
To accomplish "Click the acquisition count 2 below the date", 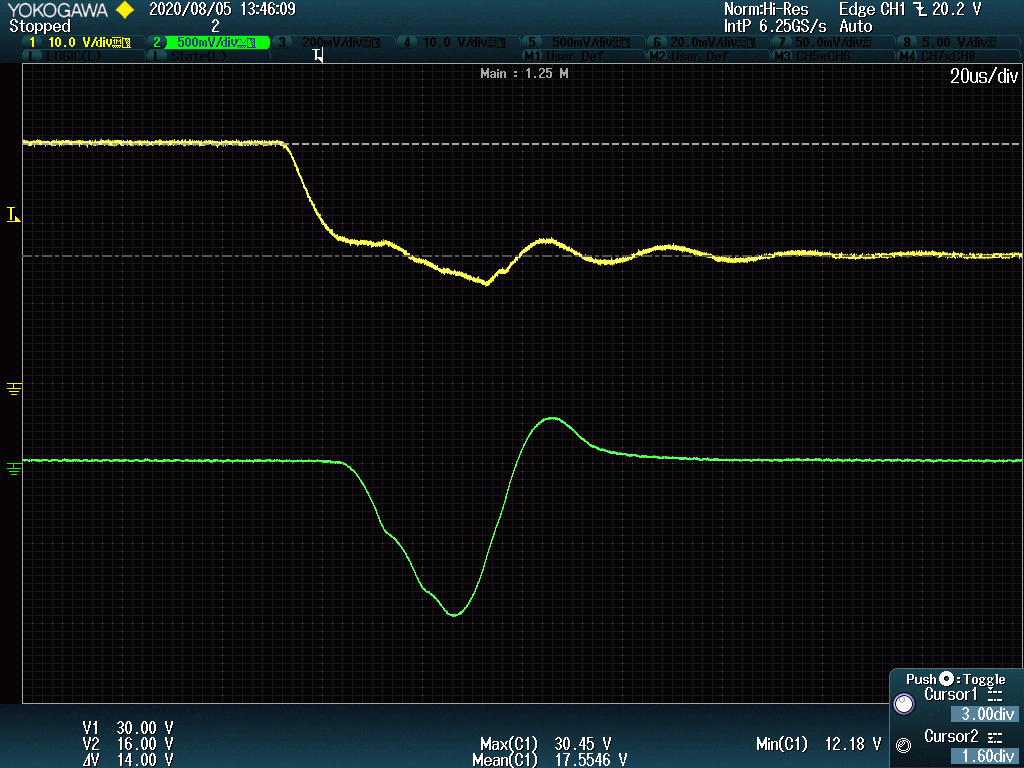I will (x=216, y=27).
